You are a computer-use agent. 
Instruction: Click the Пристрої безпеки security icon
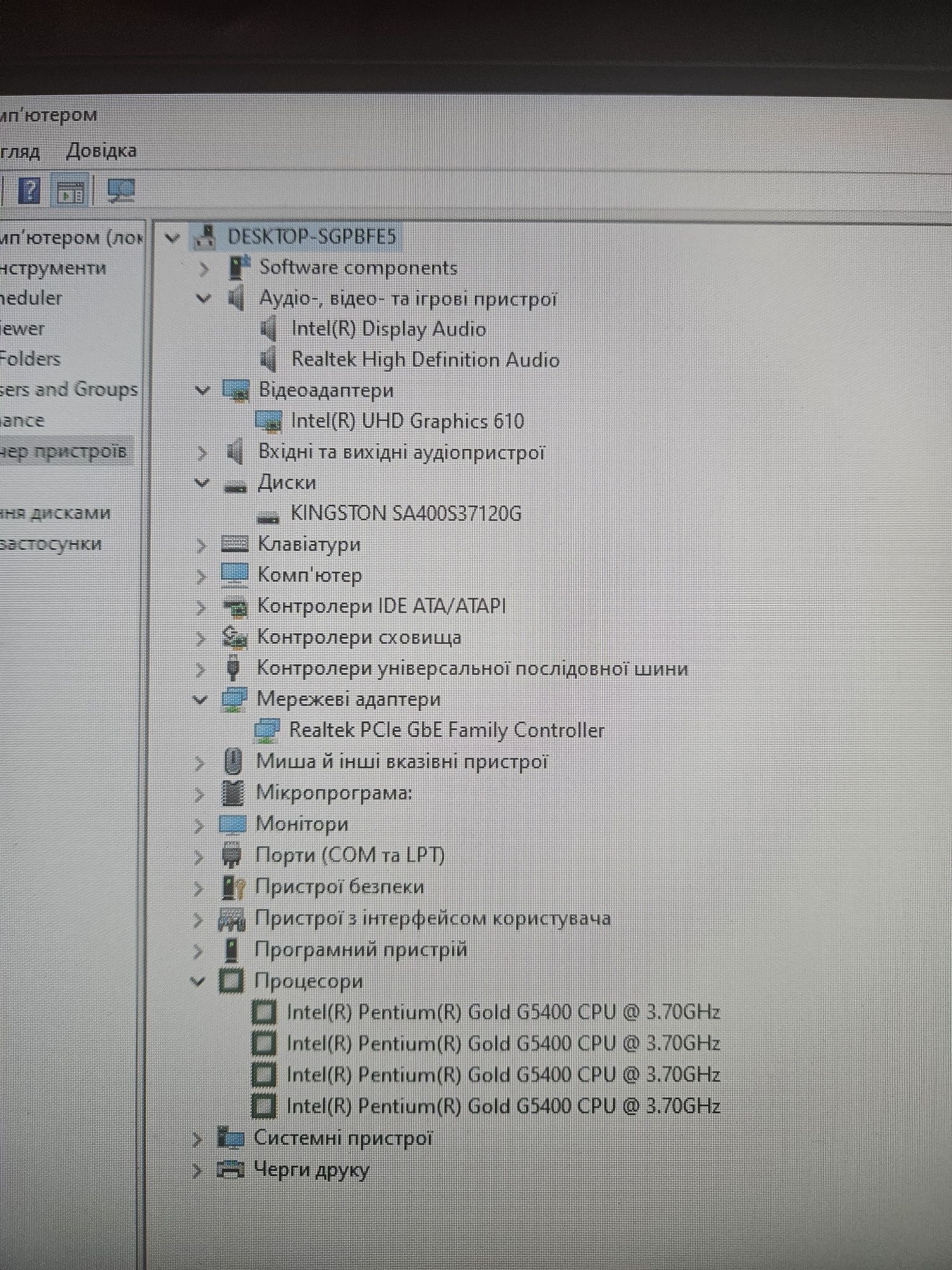232,886
